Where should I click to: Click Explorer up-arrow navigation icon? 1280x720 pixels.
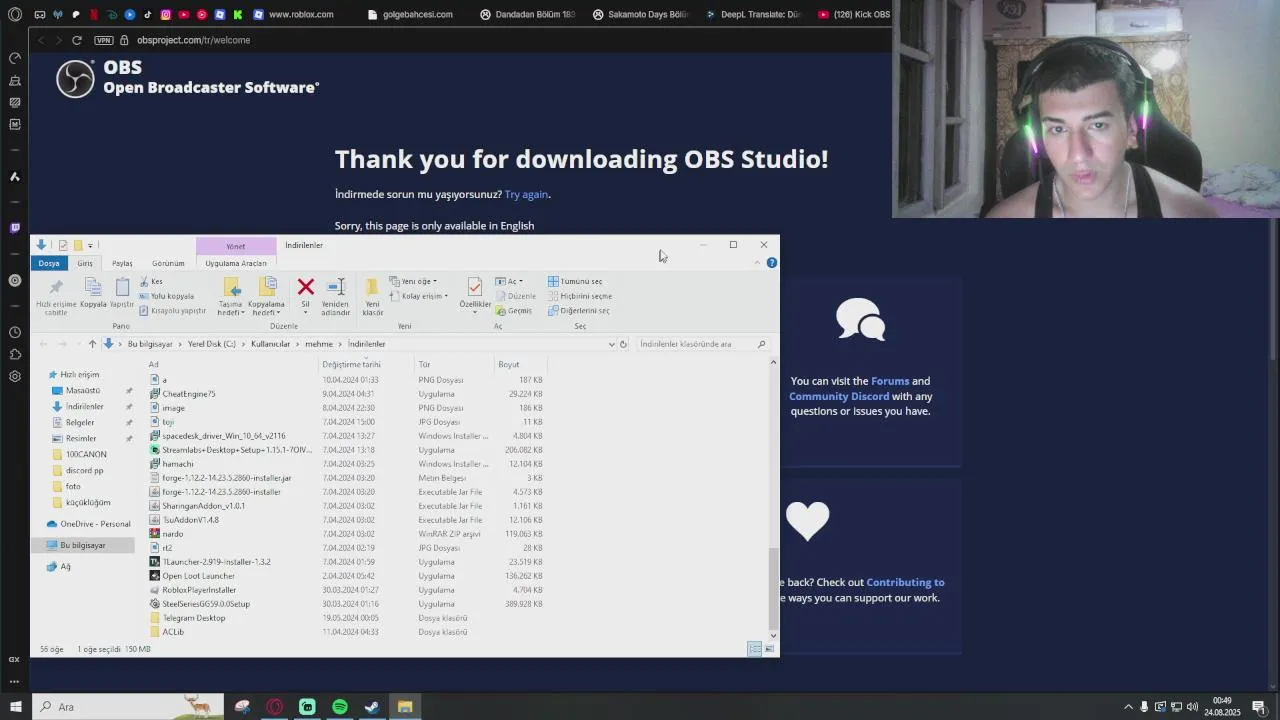92,344
